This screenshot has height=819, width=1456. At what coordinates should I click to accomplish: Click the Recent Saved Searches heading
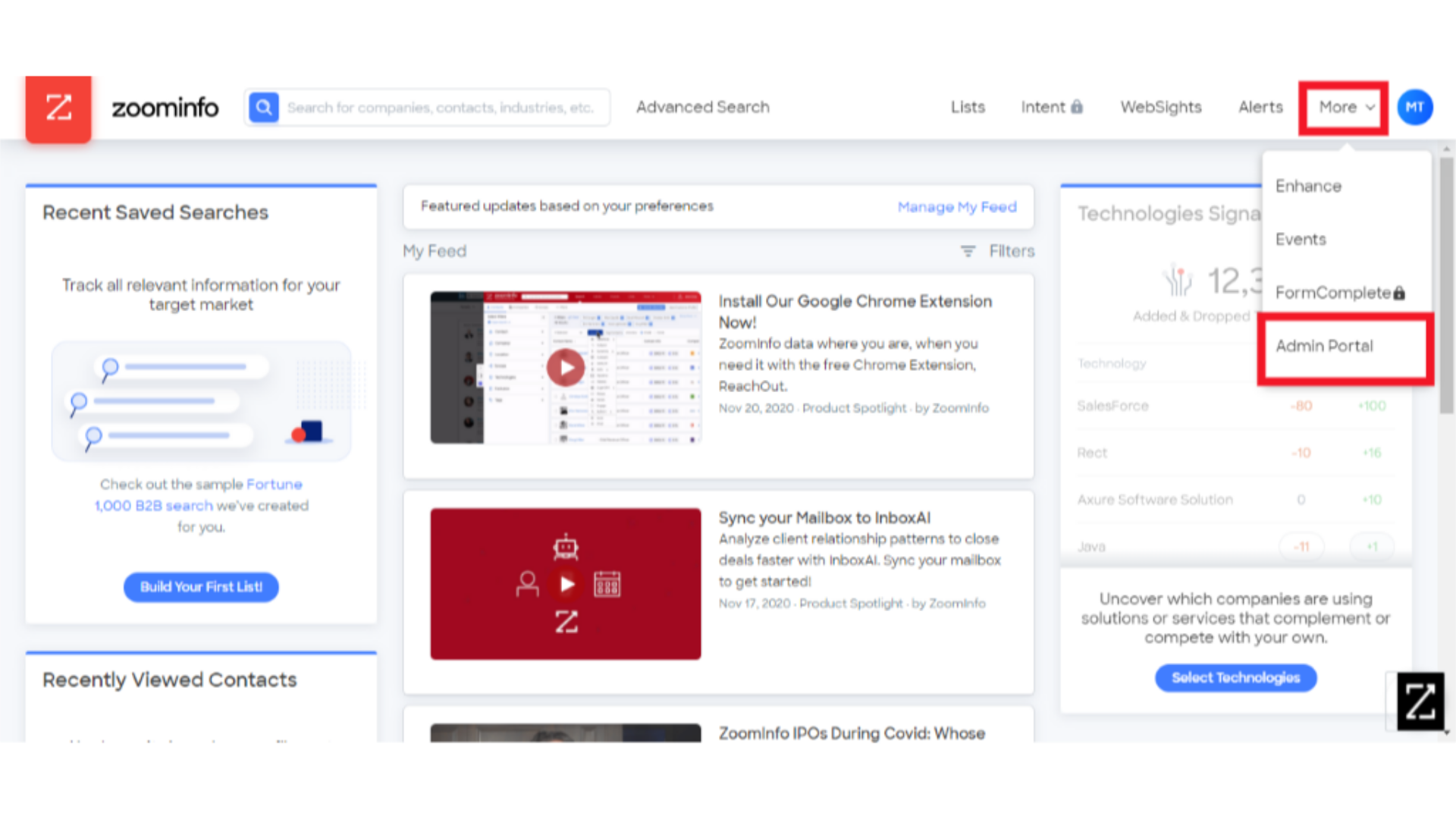pyautogui.click(x=155, y=213)
